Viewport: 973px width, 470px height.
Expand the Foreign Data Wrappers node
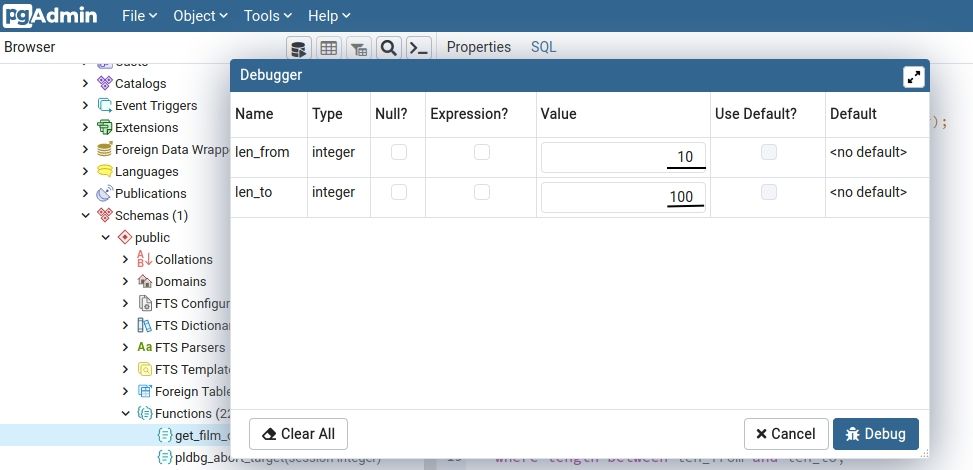[86, 150]
